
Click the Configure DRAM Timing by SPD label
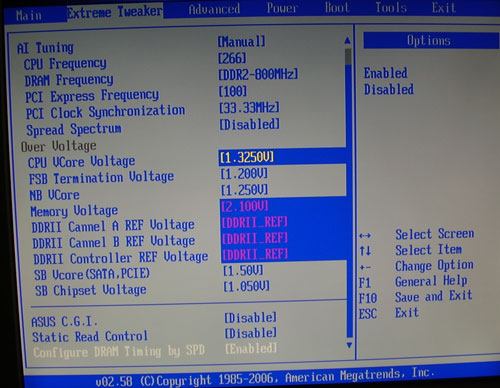pyautogui.click(x=119, y=352)
